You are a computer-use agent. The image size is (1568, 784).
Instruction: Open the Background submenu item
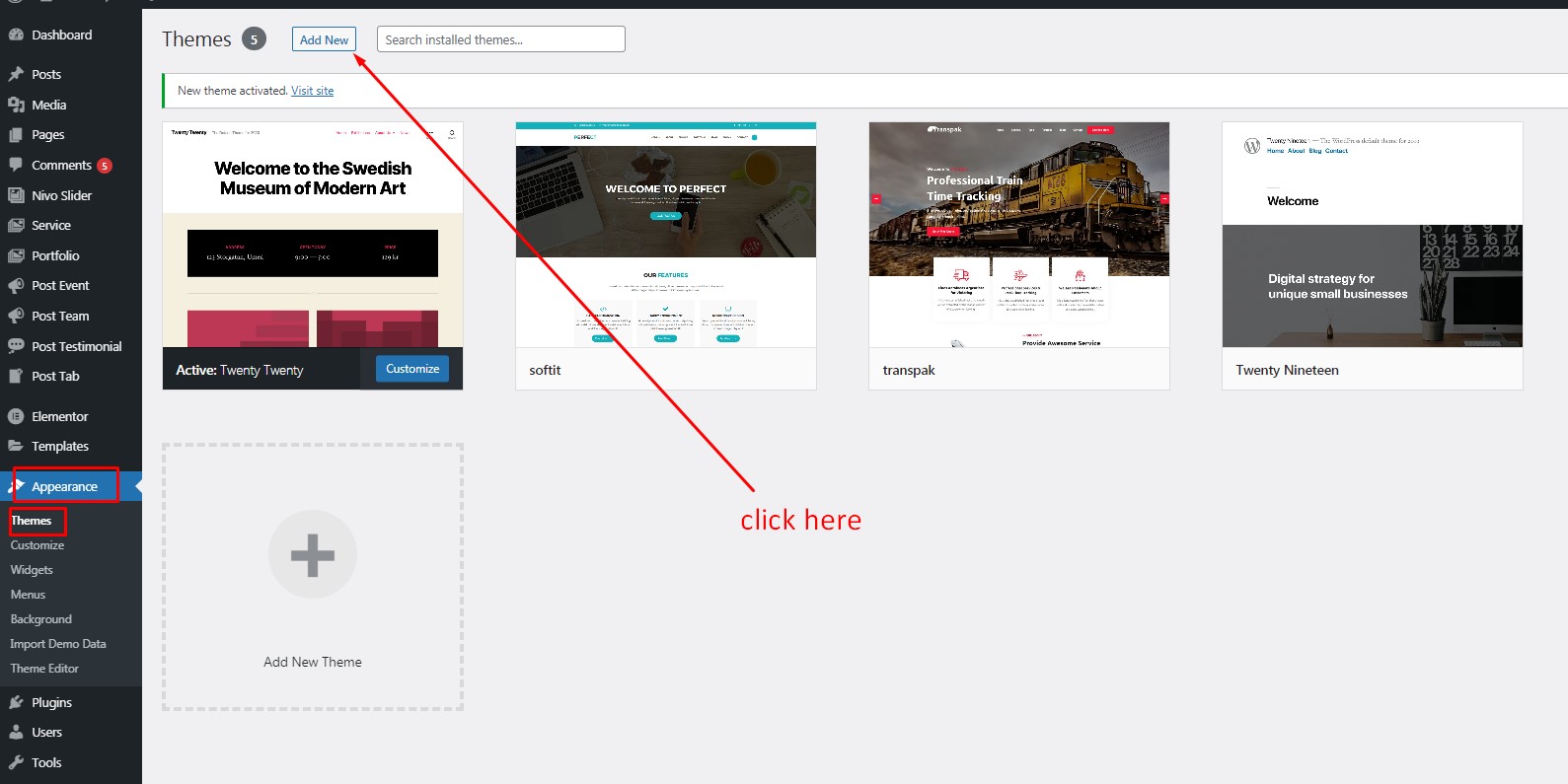pyautogui.click(x=40, y=619)
